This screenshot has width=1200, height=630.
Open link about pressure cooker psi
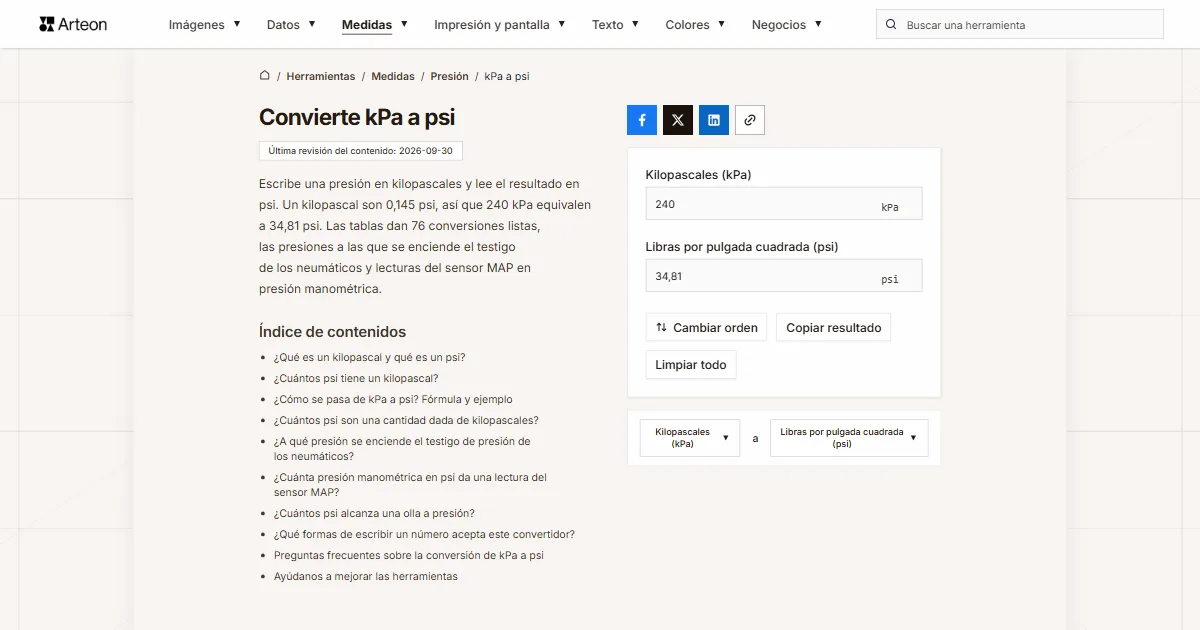[374, 513]
